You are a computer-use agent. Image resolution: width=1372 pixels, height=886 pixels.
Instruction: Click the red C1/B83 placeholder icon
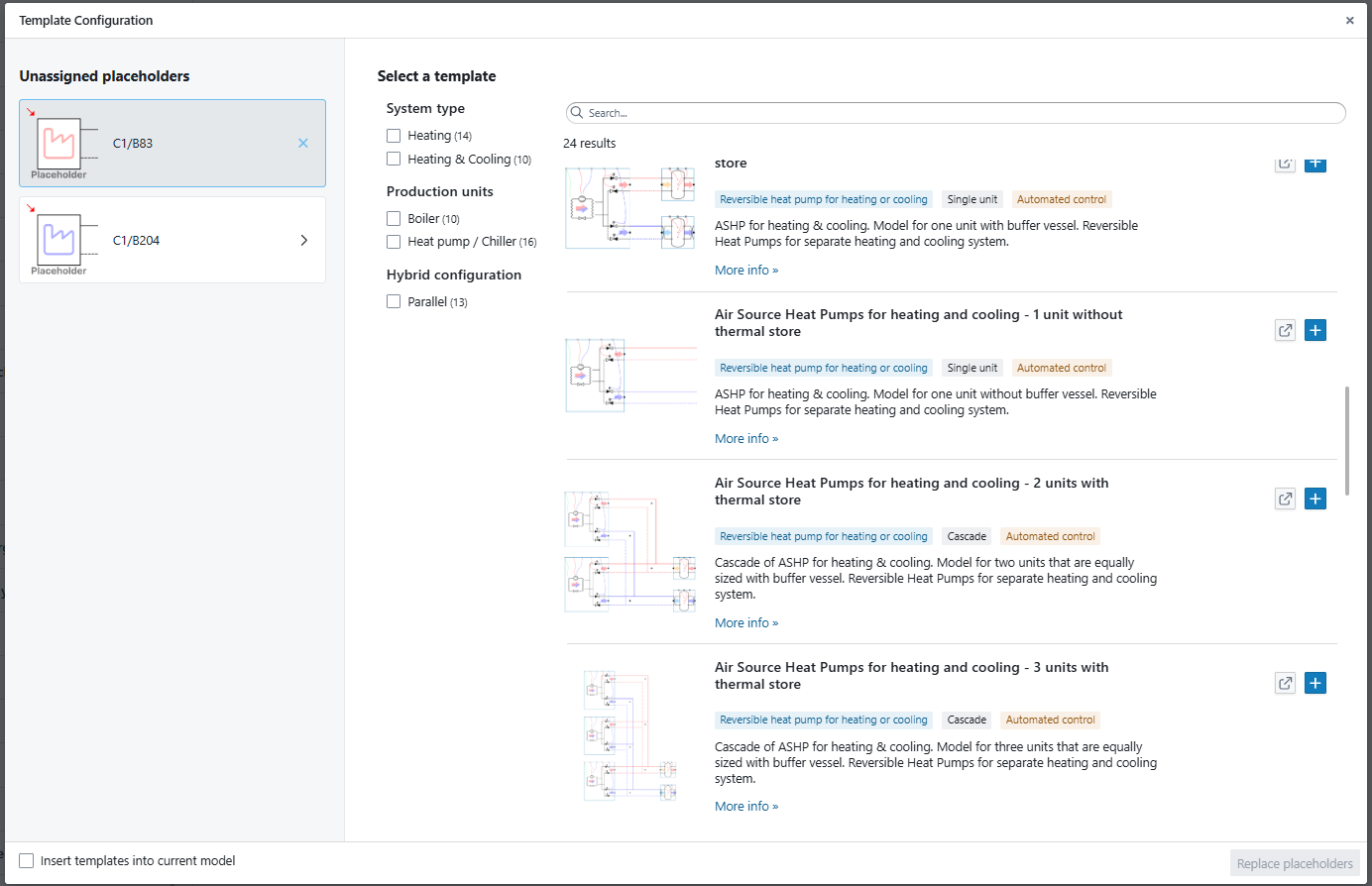point(58,144)
